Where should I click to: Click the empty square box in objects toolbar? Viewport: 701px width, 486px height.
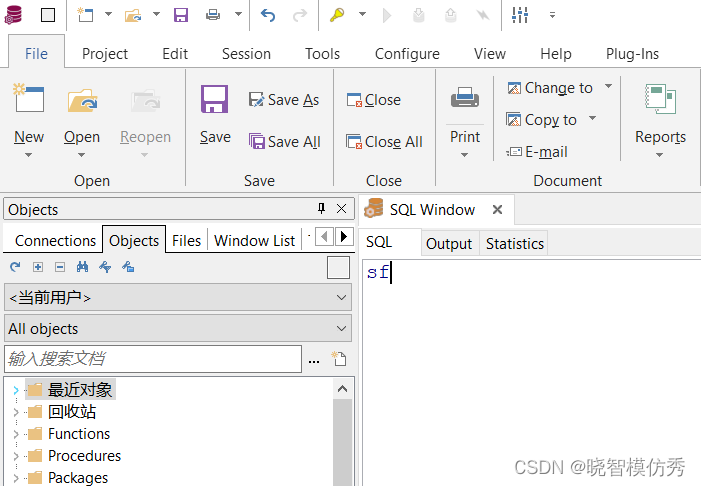point(338,267)
